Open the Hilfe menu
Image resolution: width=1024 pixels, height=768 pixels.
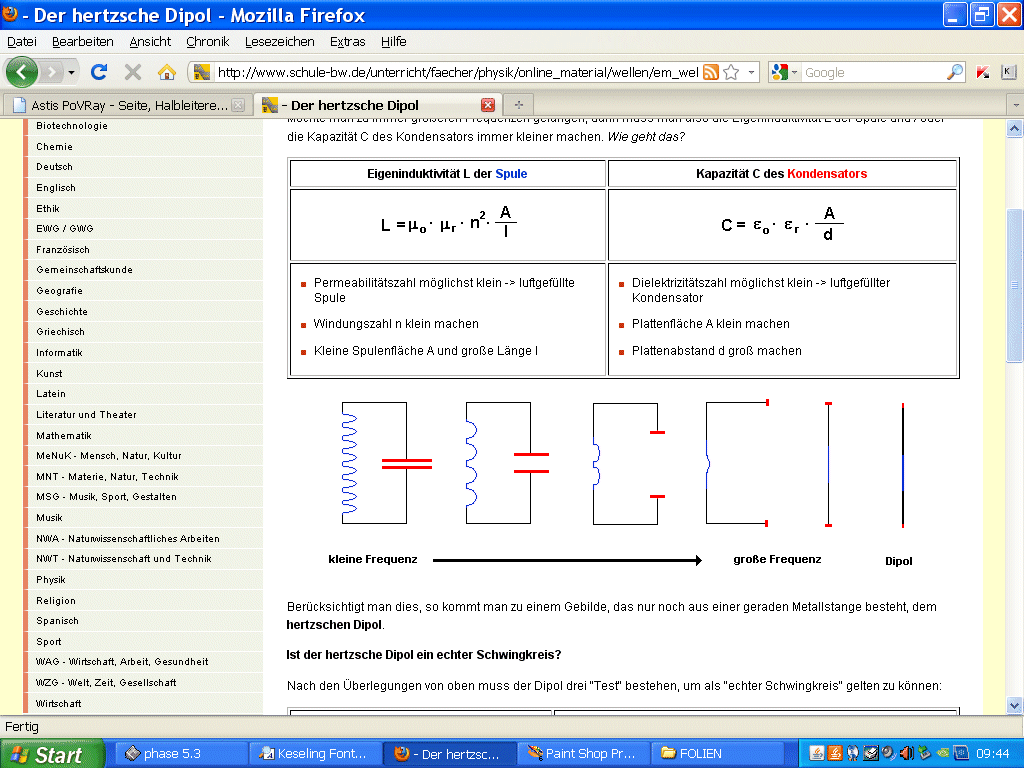click(394, 41)
